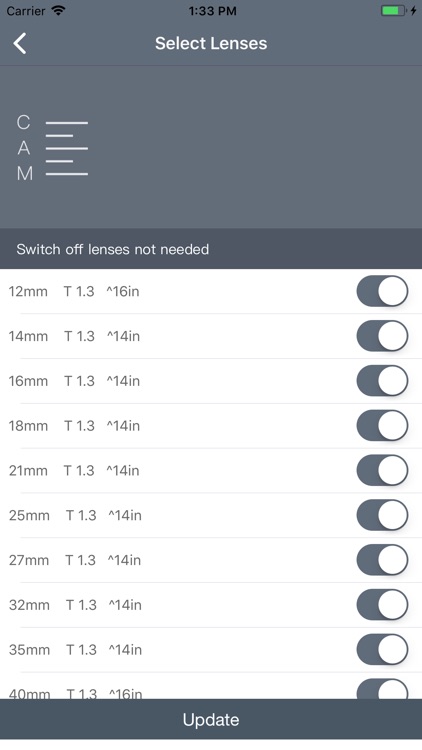422x750 pixels.
Task: Disable the 25mm lens toggle
Action: (x=382, y=515)
